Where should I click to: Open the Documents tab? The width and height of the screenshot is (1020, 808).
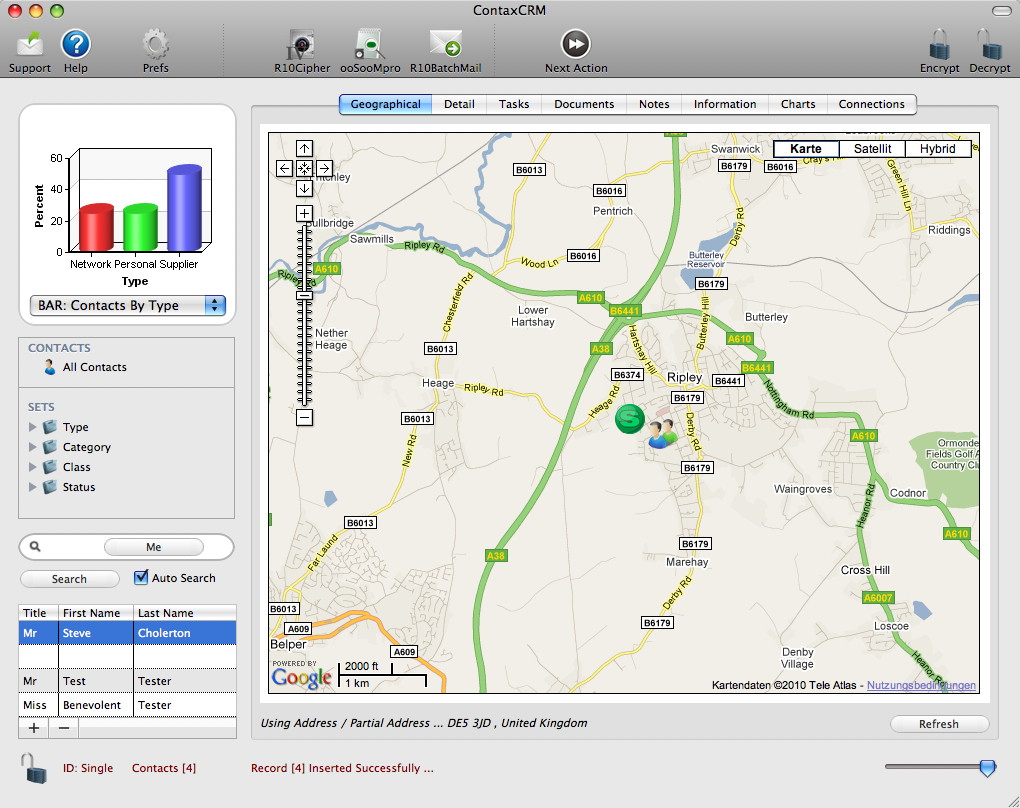[584, 104]
